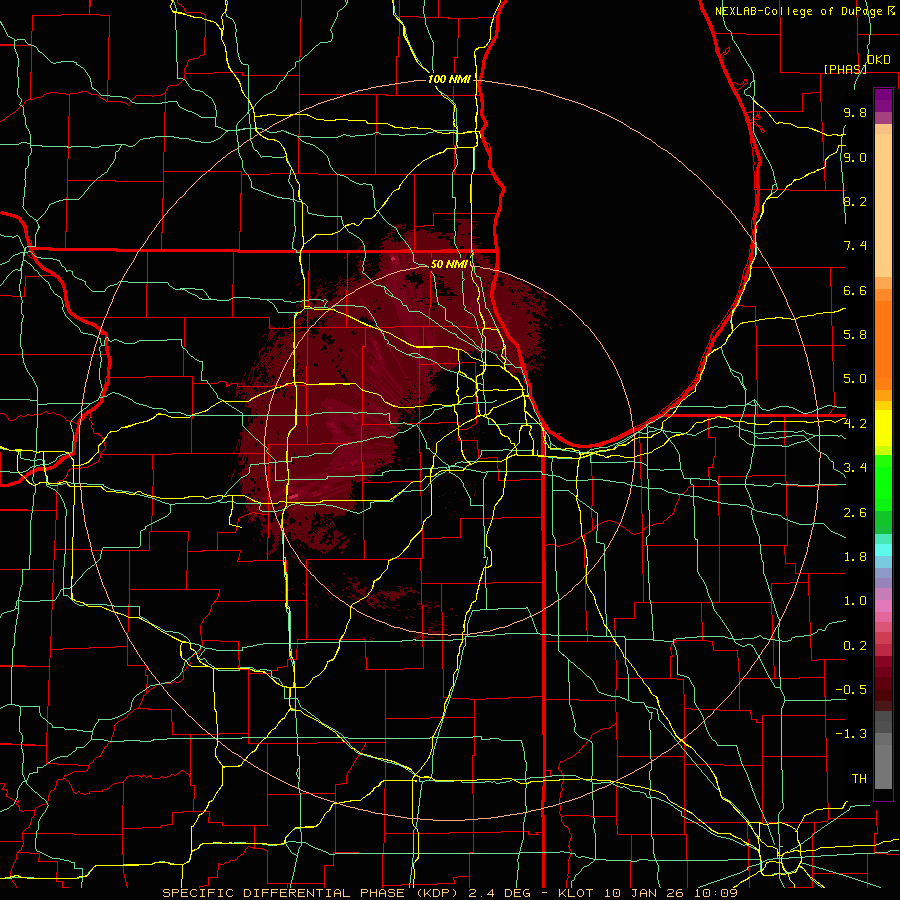Viewport: 900px width, 900px height.
Task: Click the 4.2 scale value
Action: pos(855,424)
